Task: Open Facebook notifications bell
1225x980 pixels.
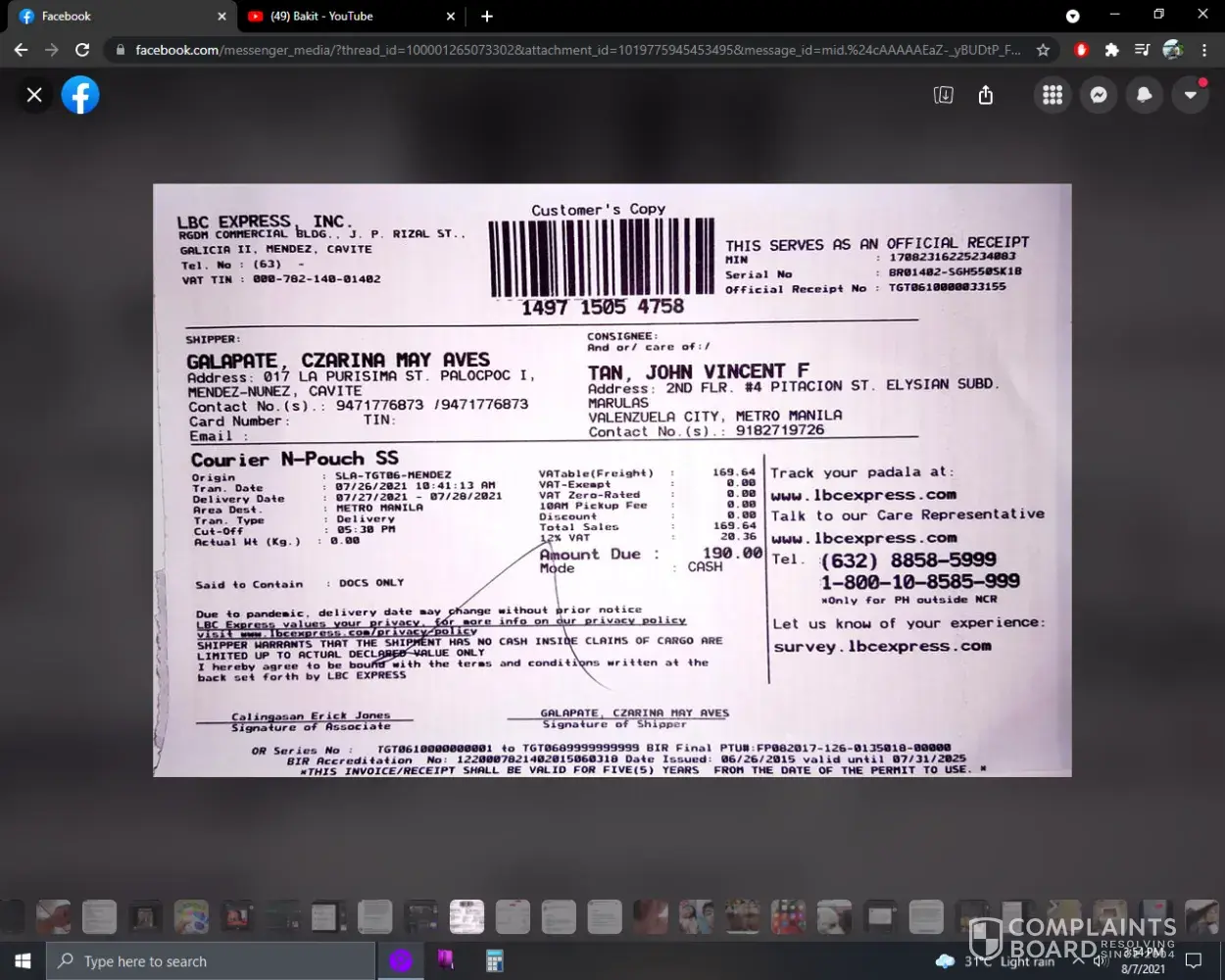Action: pos(1144,95)
